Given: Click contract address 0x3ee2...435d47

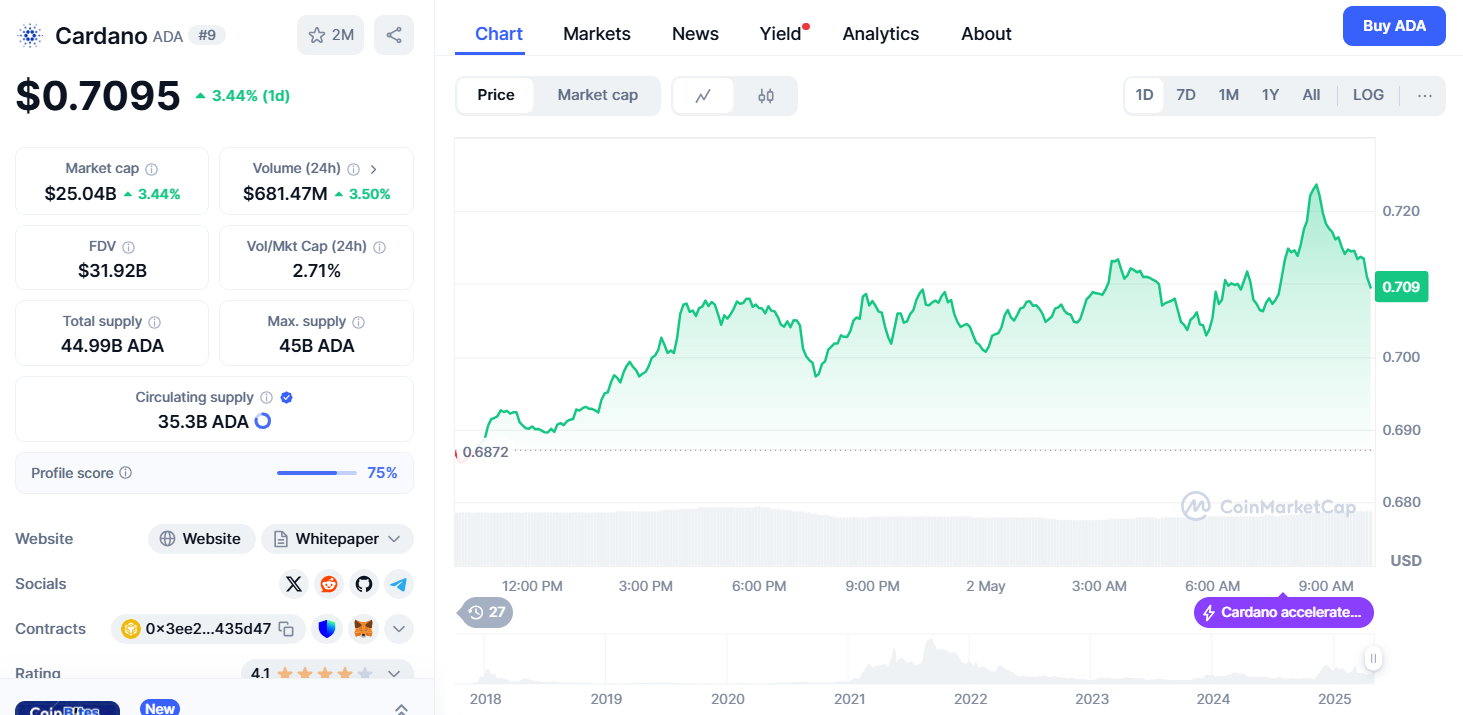Looking at the screenshot, I should tap(208, 629).
